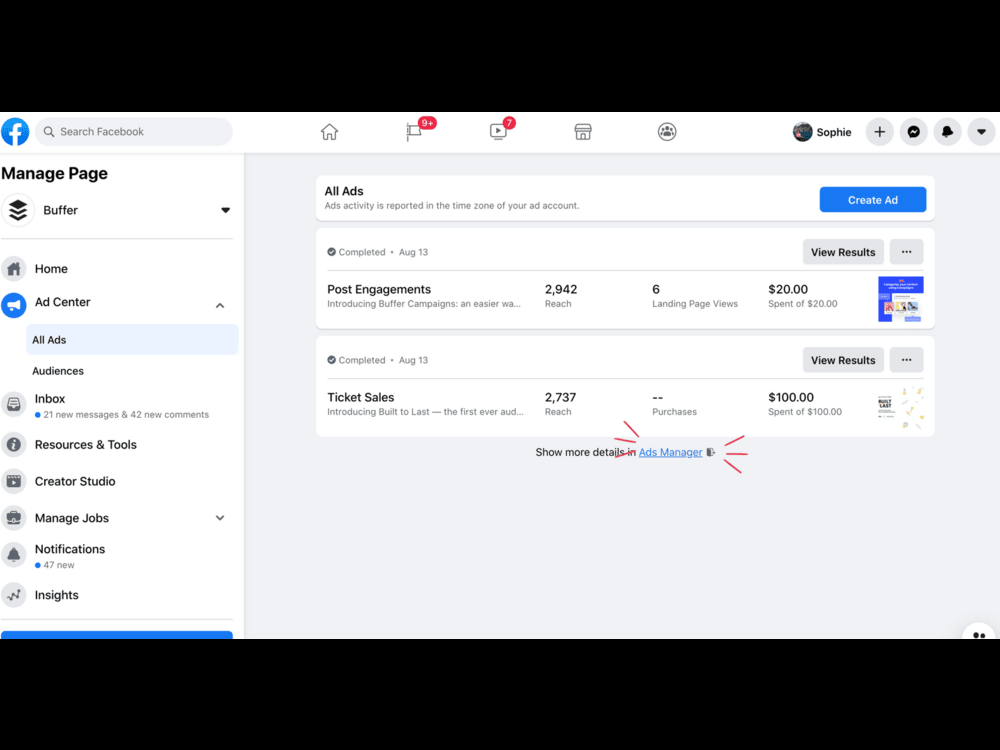The width and height of the screenshot is (1000, 750).
Task: Open Resources & Tools
Action: click(x=85, y=445)
